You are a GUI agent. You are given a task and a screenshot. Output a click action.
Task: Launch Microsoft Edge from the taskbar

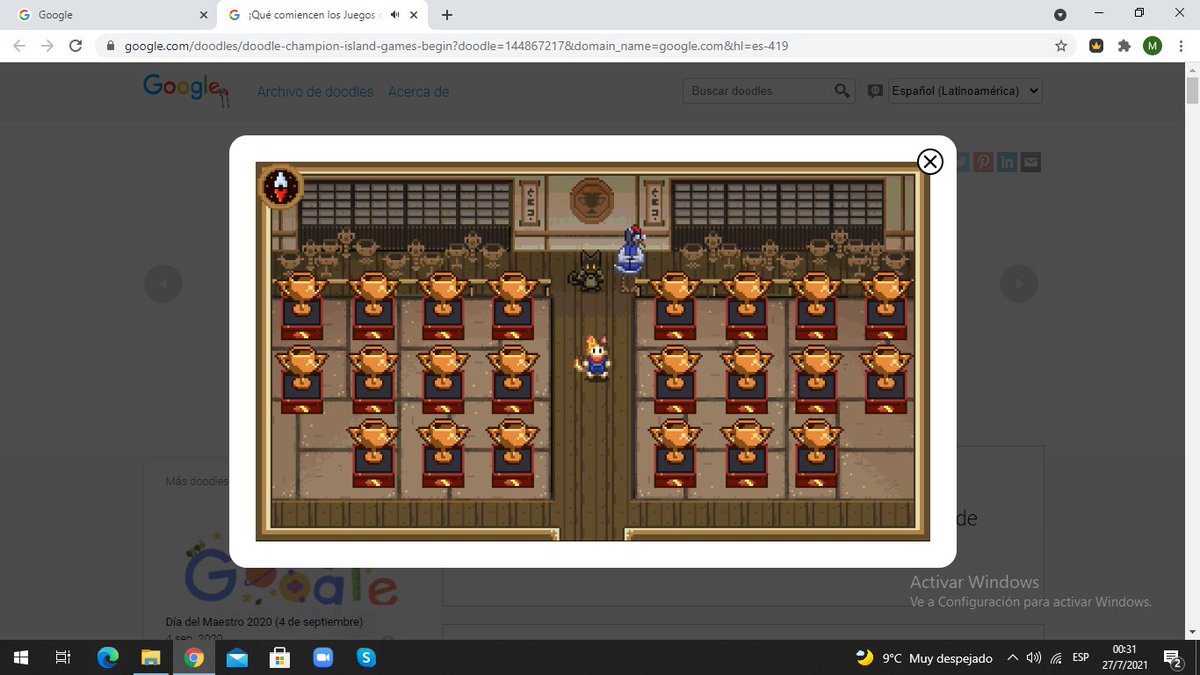coord(107,657)
